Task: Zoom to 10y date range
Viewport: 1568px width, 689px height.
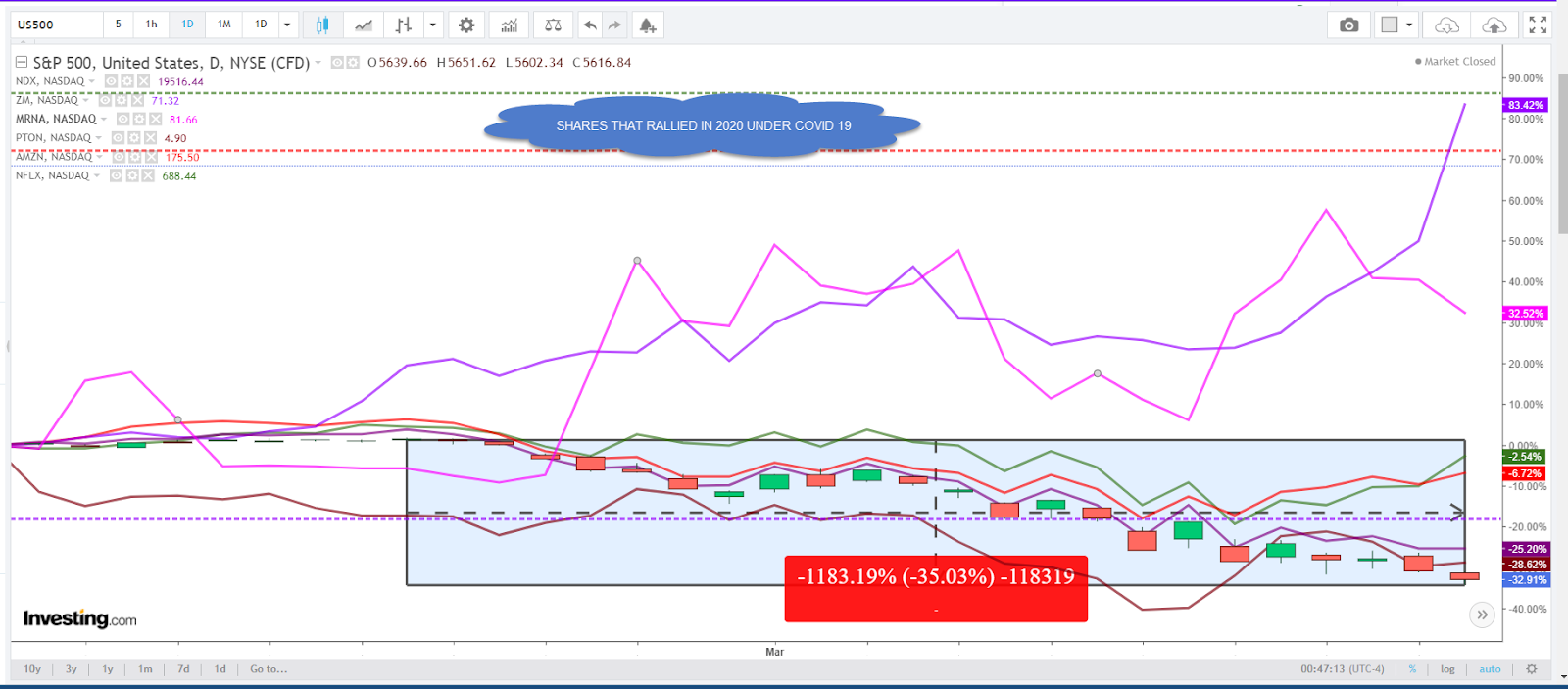Action: click(x=32, y=669)
